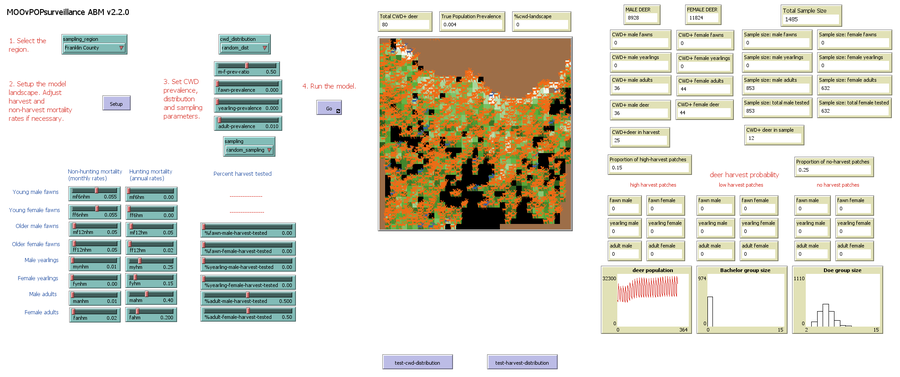This screenshot has height=377, width=900.
Task: Adjust the mf6hm hunting mortality slider
Action: click(x=152, y=193)
